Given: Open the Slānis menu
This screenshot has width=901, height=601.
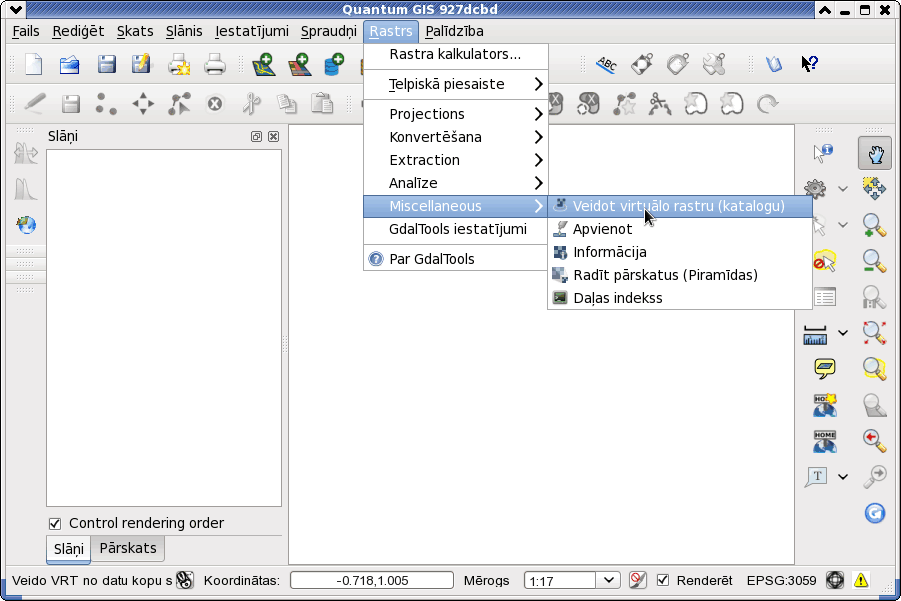Looking at the screenshot, I should pyautogui.click(x=184, y=31).
